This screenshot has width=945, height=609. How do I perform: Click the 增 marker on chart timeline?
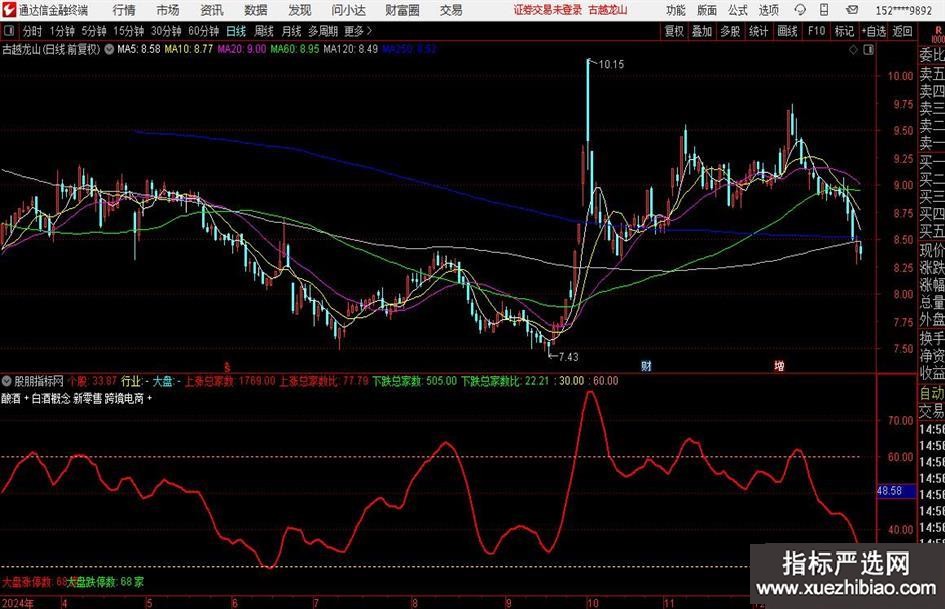pyautogui.click(x=779, y=366)
